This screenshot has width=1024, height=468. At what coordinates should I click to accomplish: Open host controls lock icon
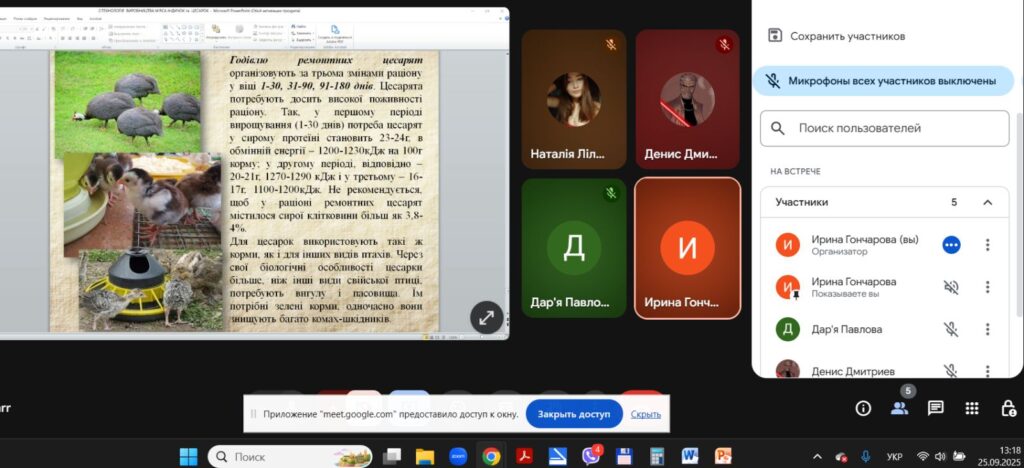[1007, 408]
